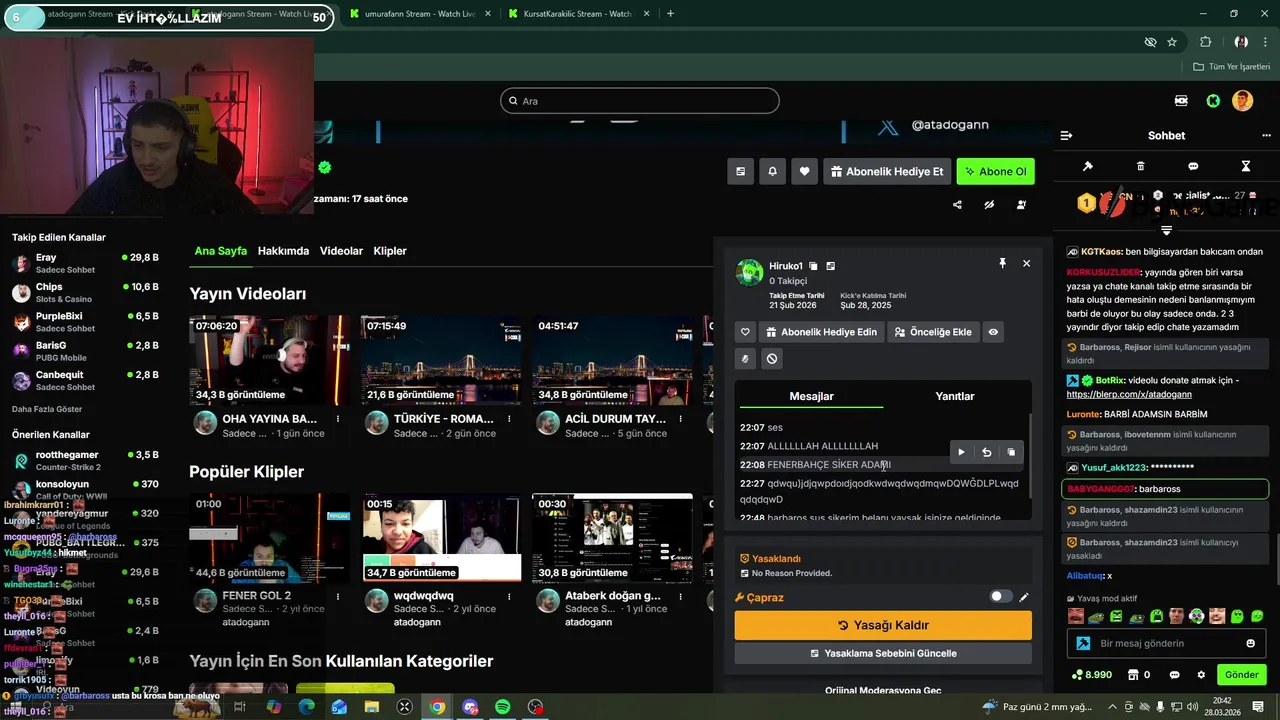Open the Ataberk doğan clip thumbnail
The width and height of the screenshot is (1280, 720).
pos(612,537)
